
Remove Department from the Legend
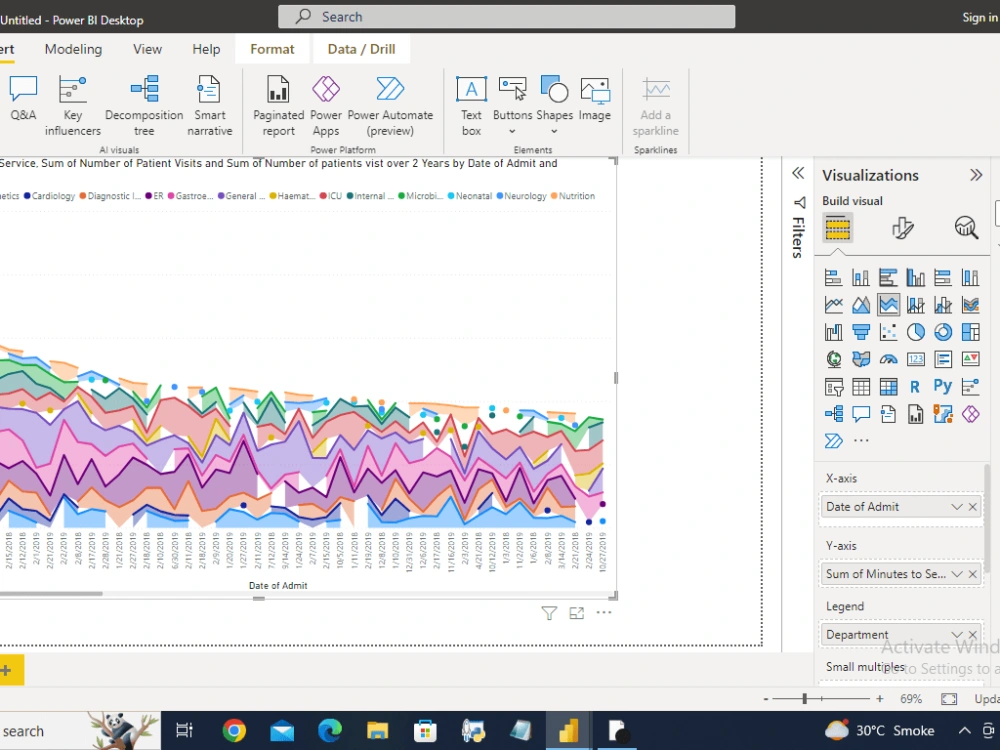click(x=973, y=635)
